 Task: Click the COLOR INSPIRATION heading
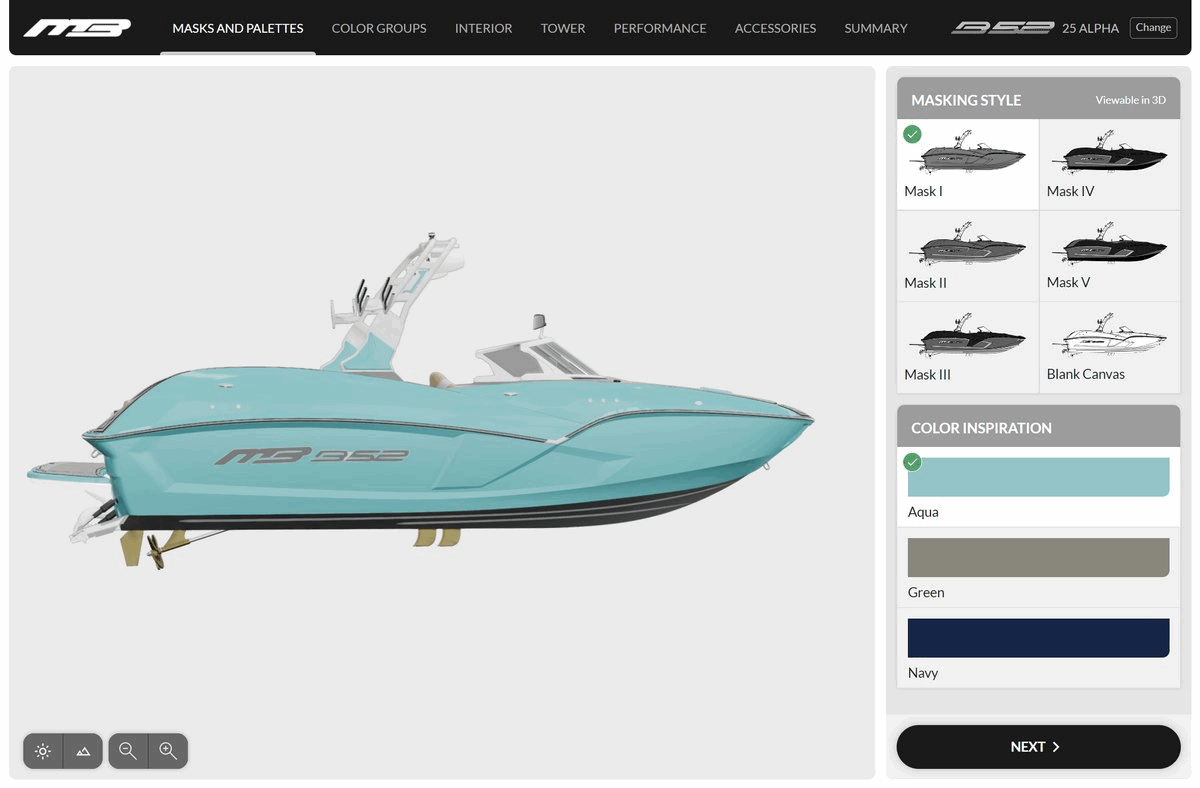(x=981, y=428)
